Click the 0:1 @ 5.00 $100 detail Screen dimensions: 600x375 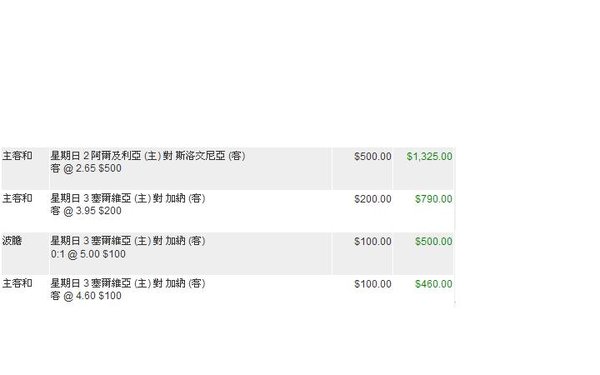[88, 254]
